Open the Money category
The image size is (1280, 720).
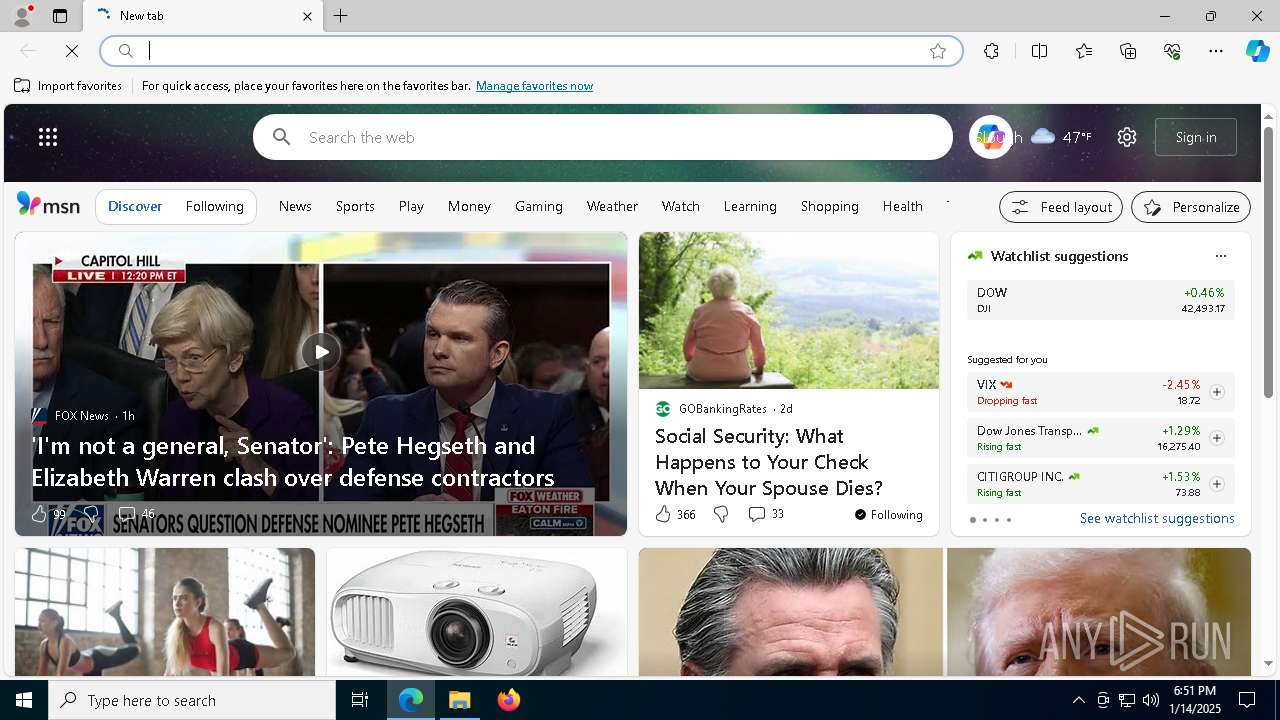pos(469,206)
